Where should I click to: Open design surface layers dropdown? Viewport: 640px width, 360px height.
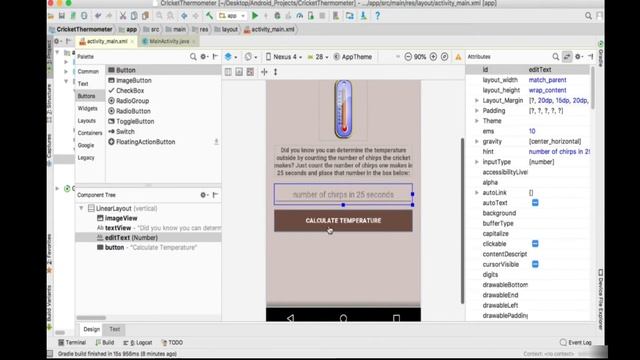click(x=231, y=57)
